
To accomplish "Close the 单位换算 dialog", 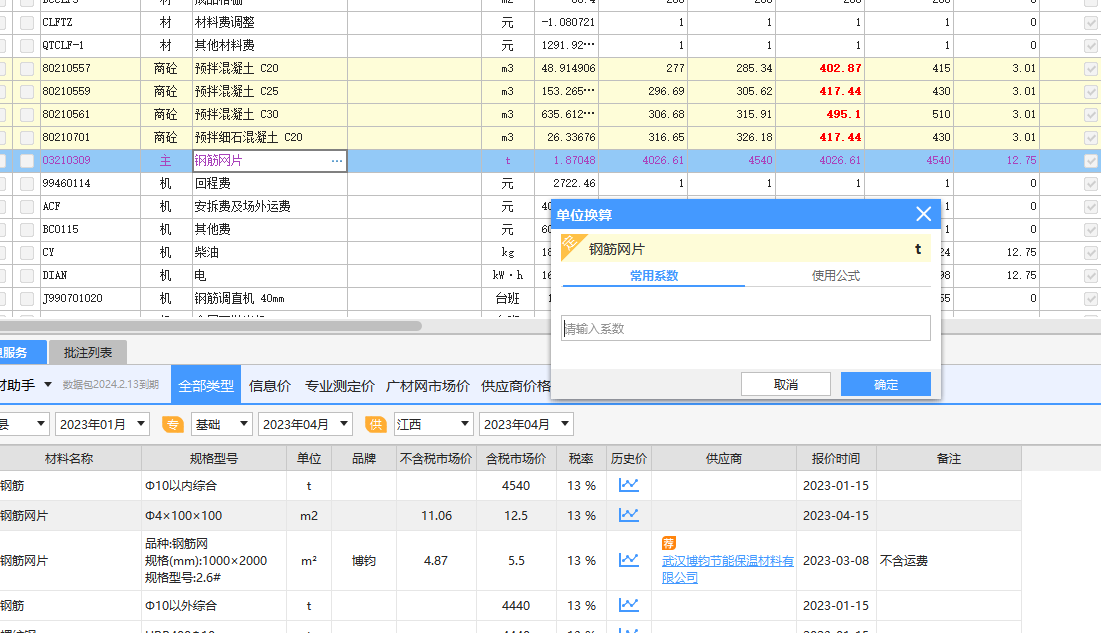I will pos(923,214).
